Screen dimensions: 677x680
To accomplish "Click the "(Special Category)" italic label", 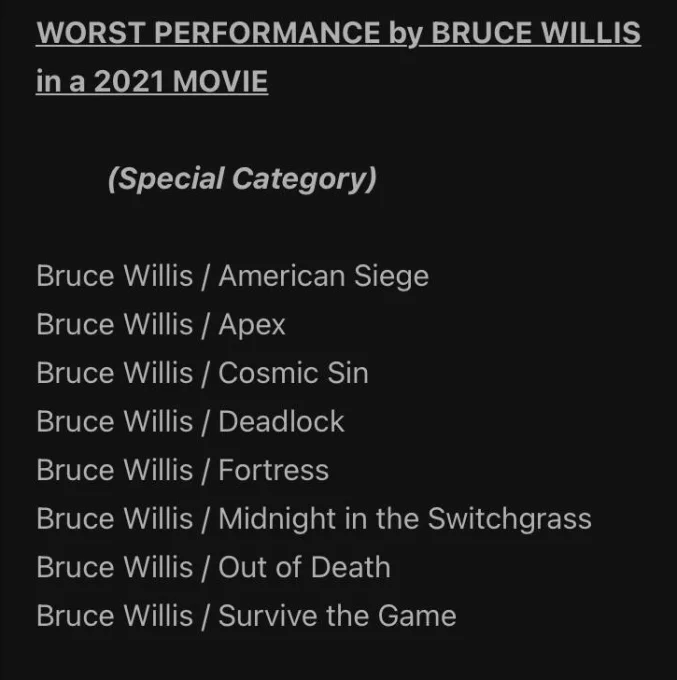I will pos(242,179).
